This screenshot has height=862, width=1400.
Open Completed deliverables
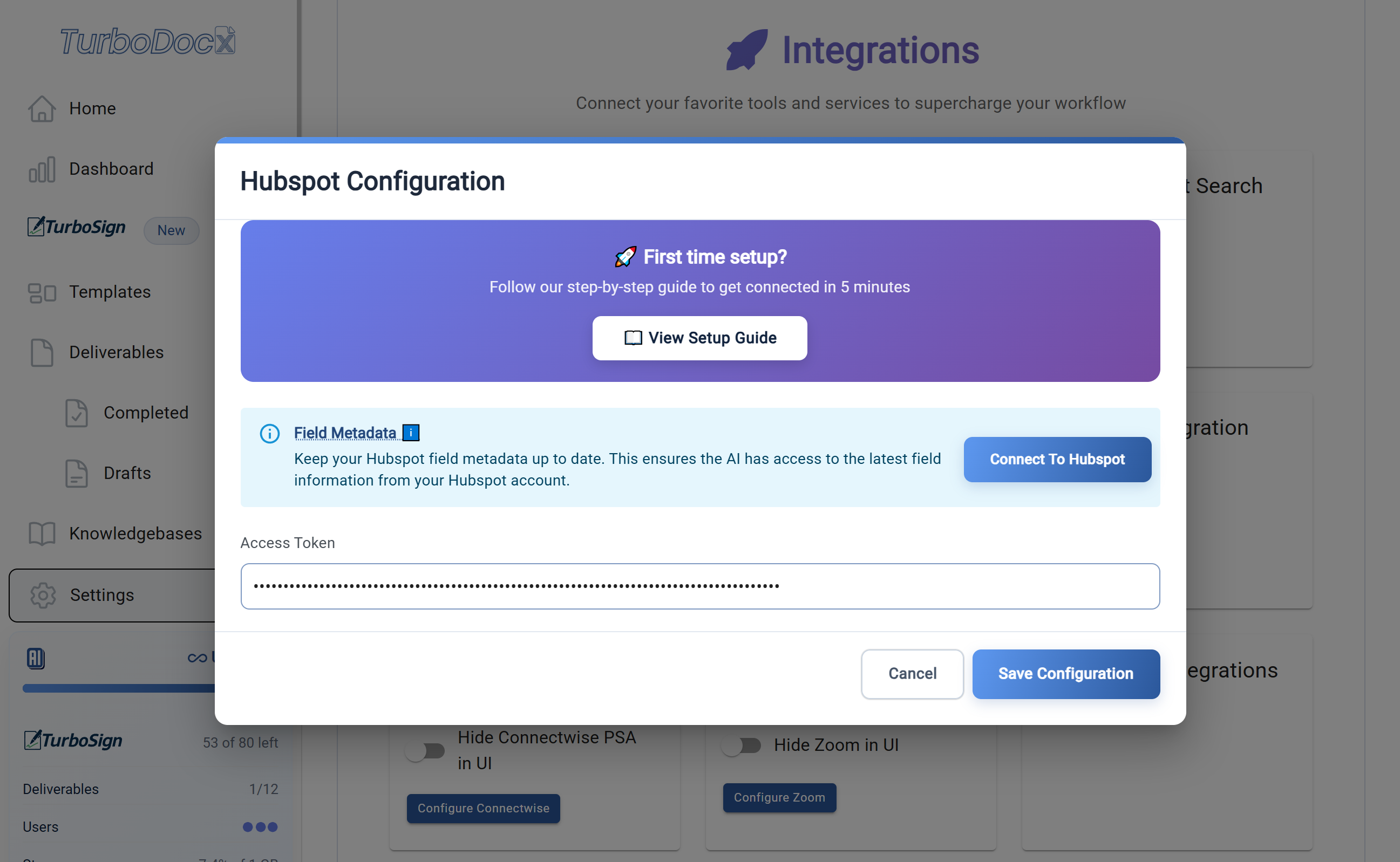click(x=146, y=413)
